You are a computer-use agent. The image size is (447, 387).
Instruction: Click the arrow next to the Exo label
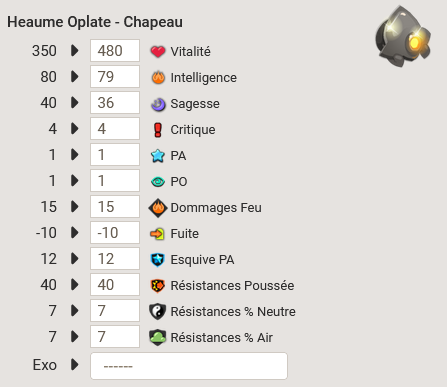(x=75, y=365)
